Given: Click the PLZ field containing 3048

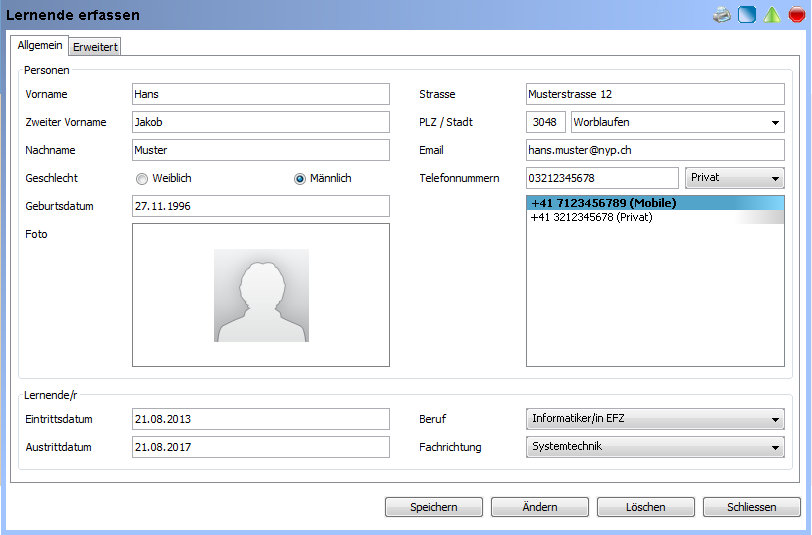Looking at the screenshot, I should (546, 122).
